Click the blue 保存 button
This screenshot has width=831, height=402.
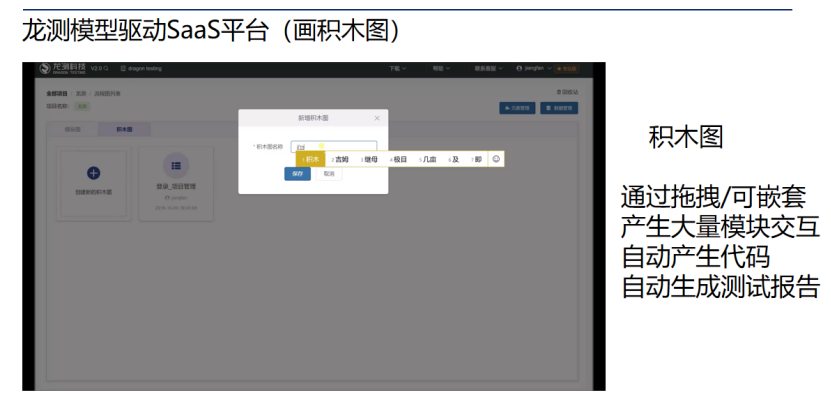297,174
